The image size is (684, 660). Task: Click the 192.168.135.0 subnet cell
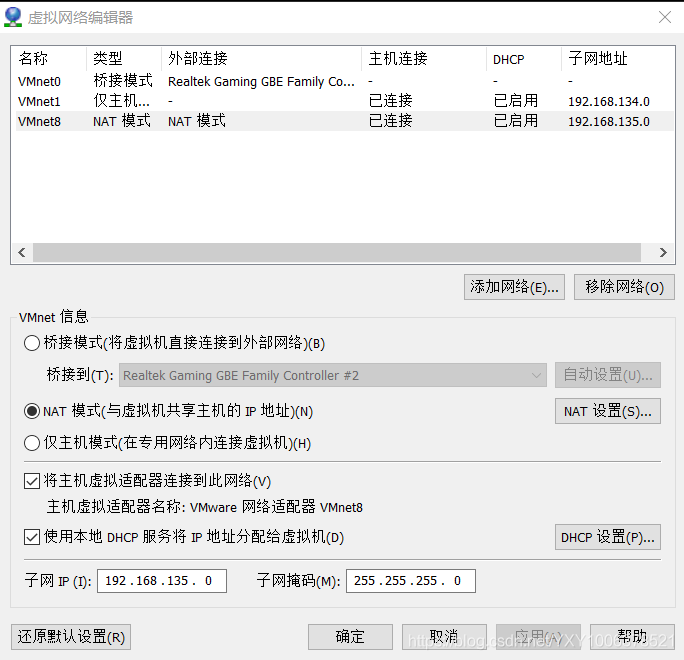[x=609, y=121]
